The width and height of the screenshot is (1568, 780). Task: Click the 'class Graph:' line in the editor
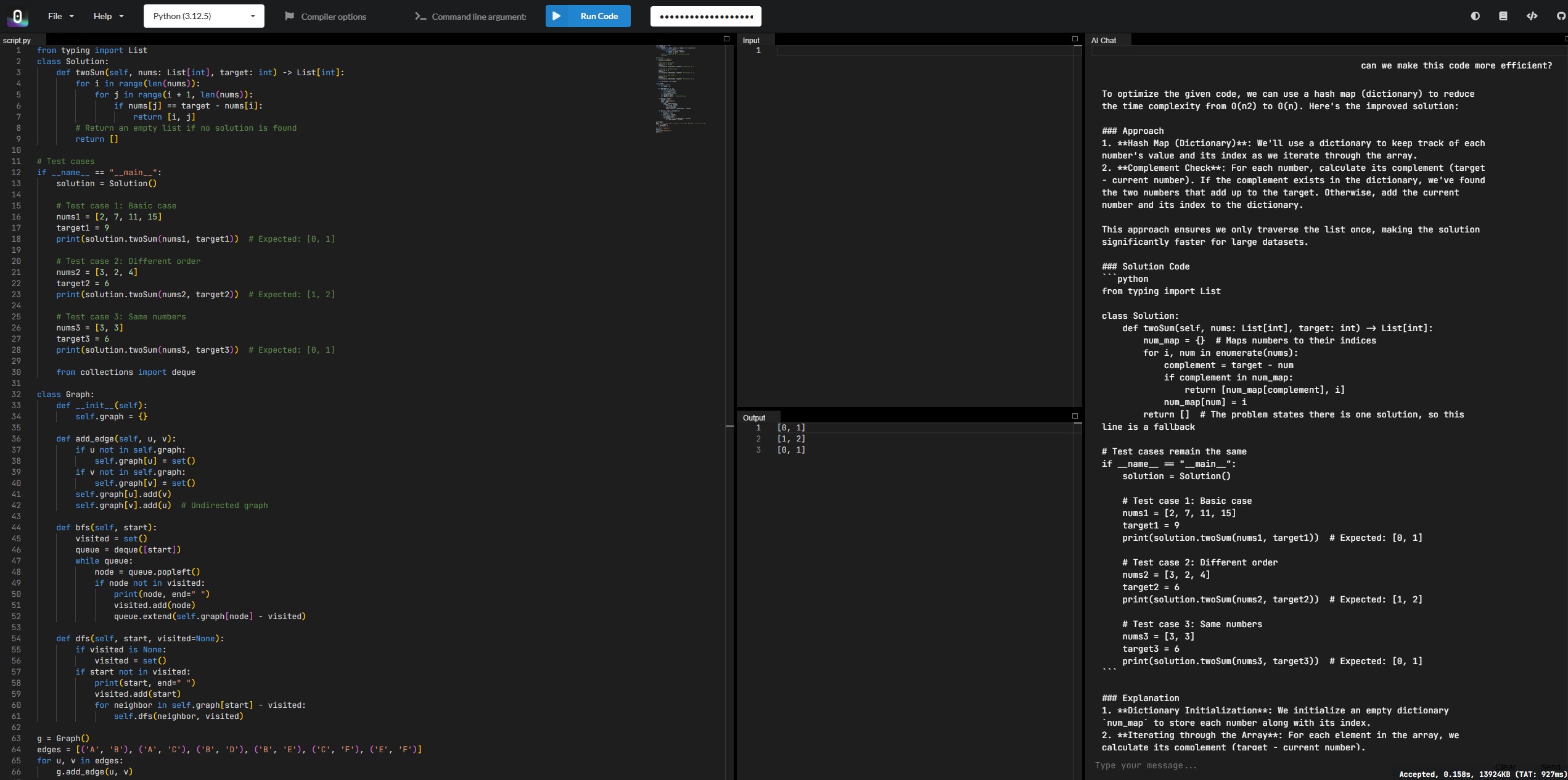coord(65,394)
